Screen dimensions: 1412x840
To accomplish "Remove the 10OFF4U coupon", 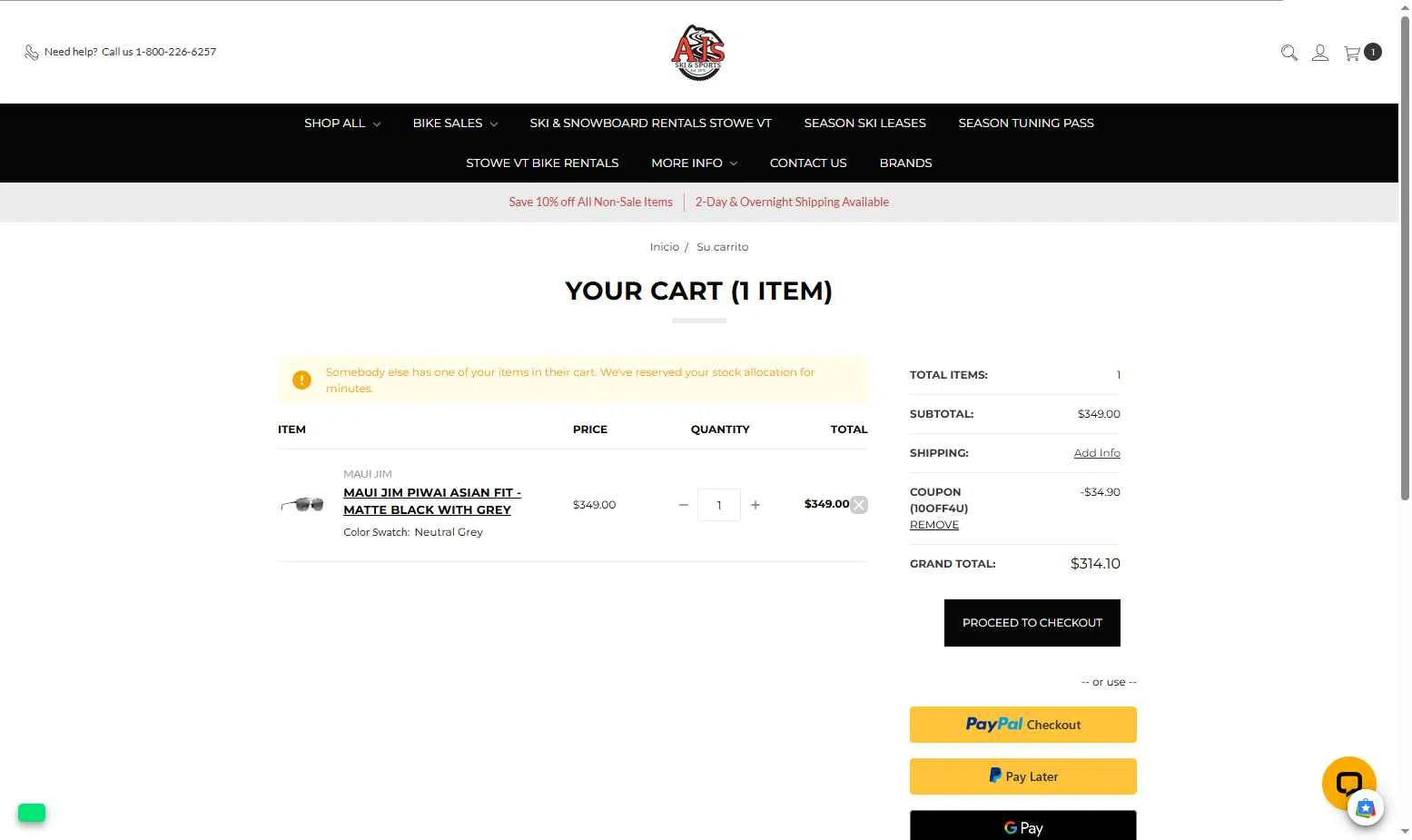I will [x=934, y=525].
